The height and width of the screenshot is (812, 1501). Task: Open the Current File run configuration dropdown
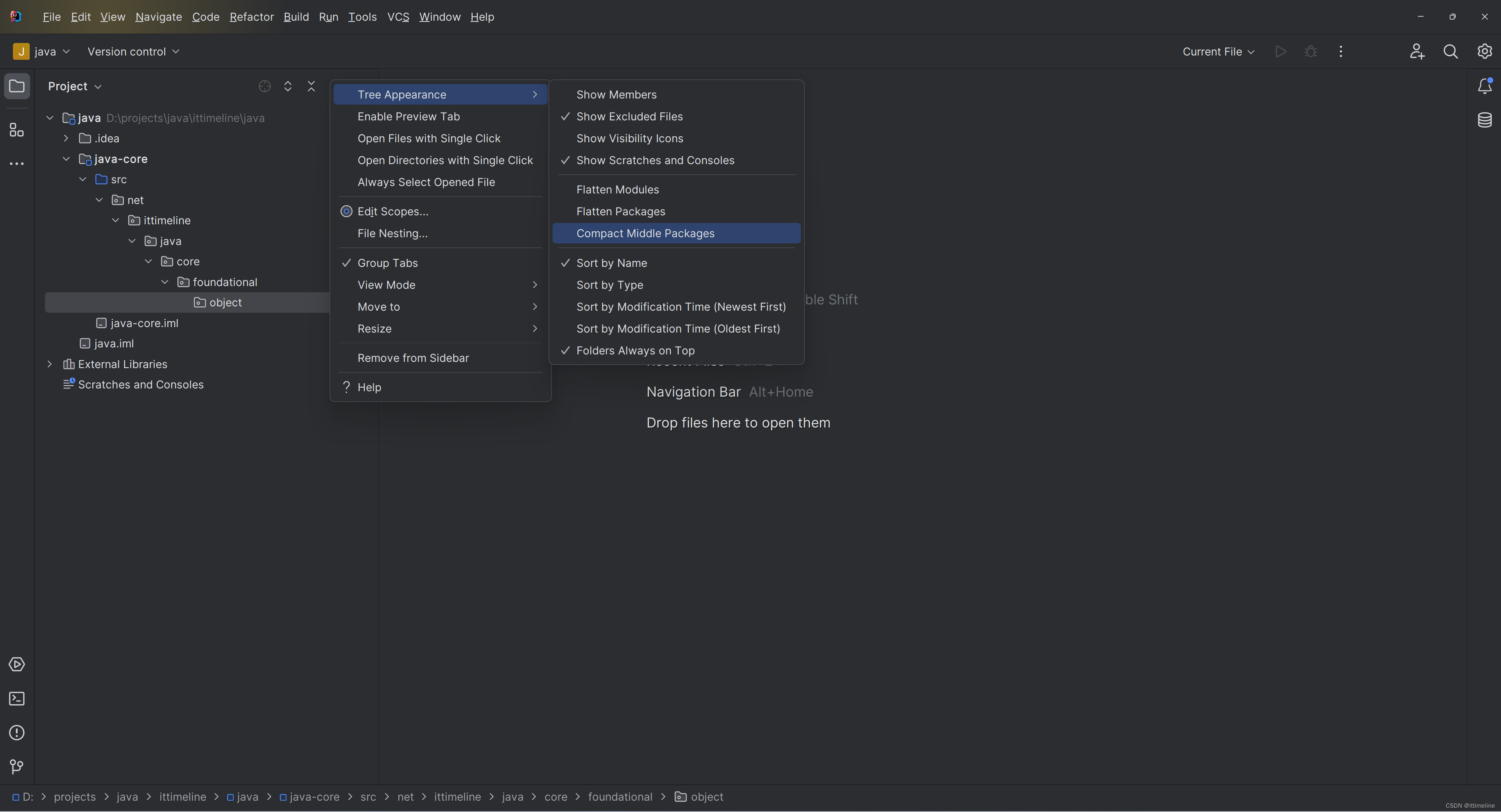1218,52
